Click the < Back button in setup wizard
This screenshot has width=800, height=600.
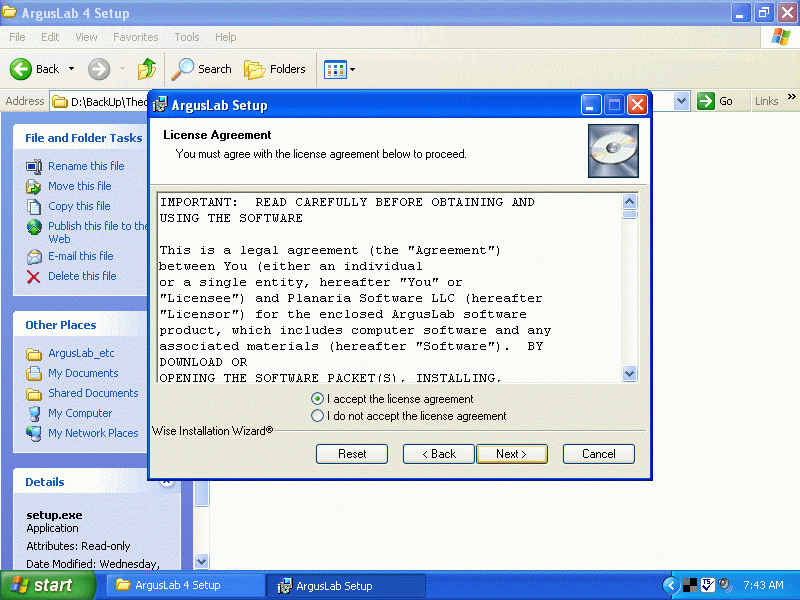tap(439, 454)
